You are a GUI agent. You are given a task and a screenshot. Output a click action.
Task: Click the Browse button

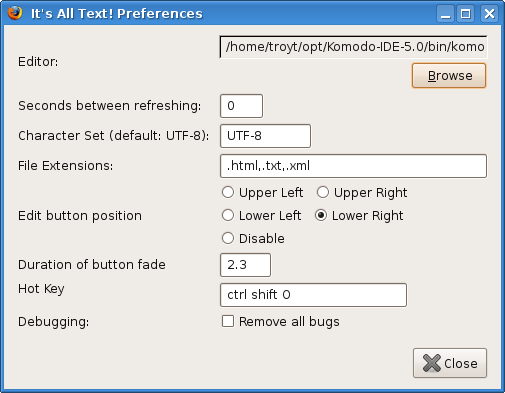point(449,76)
